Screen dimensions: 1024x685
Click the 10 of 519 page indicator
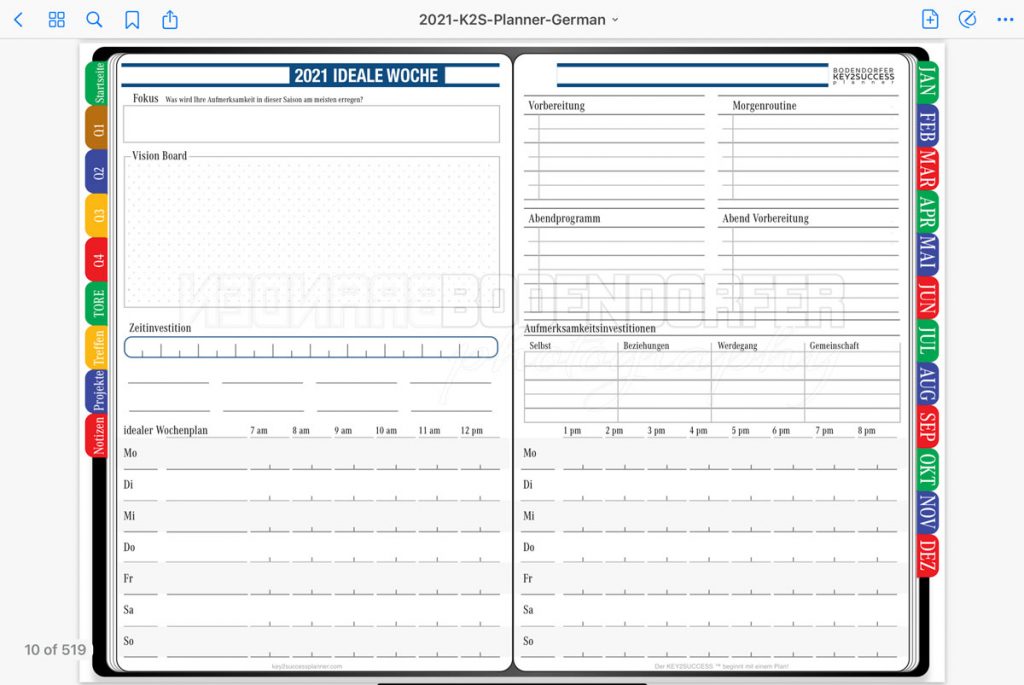pos(56,650)
